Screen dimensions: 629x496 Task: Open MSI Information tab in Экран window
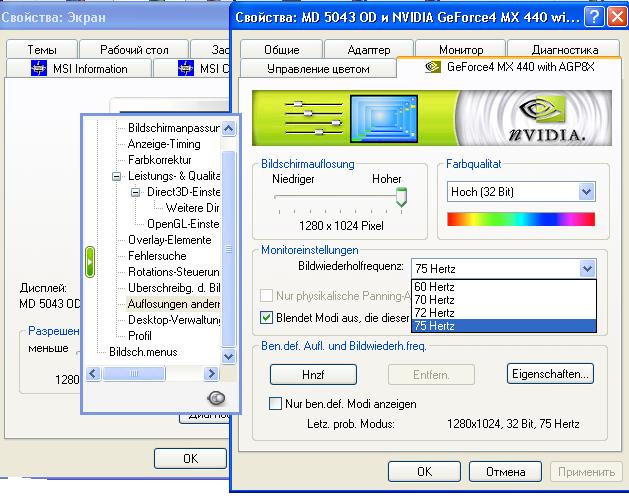pyautogui.click(x=79, y=69)
